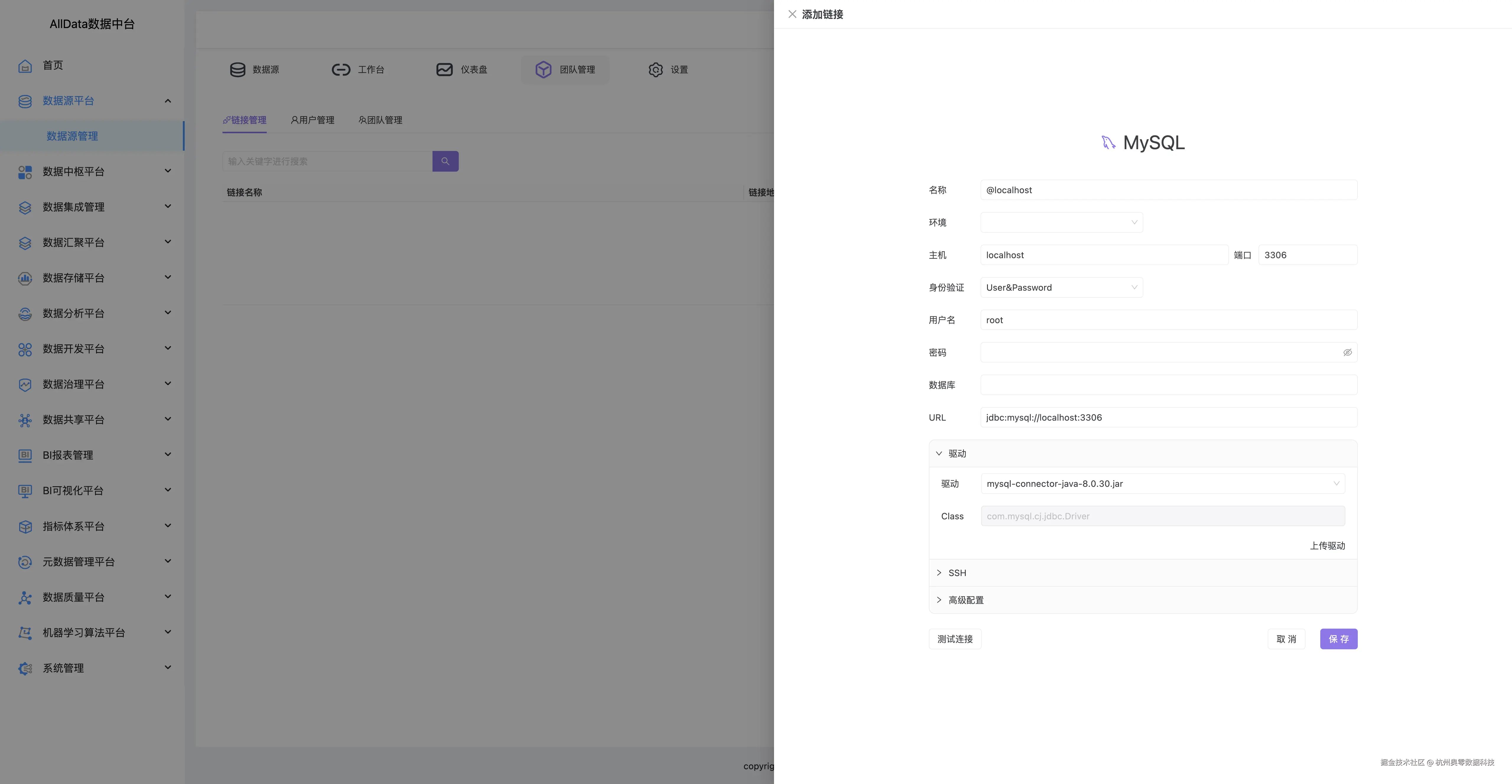Click the 保存 button
The image size is (1512, 784).
click(1338, 639)
